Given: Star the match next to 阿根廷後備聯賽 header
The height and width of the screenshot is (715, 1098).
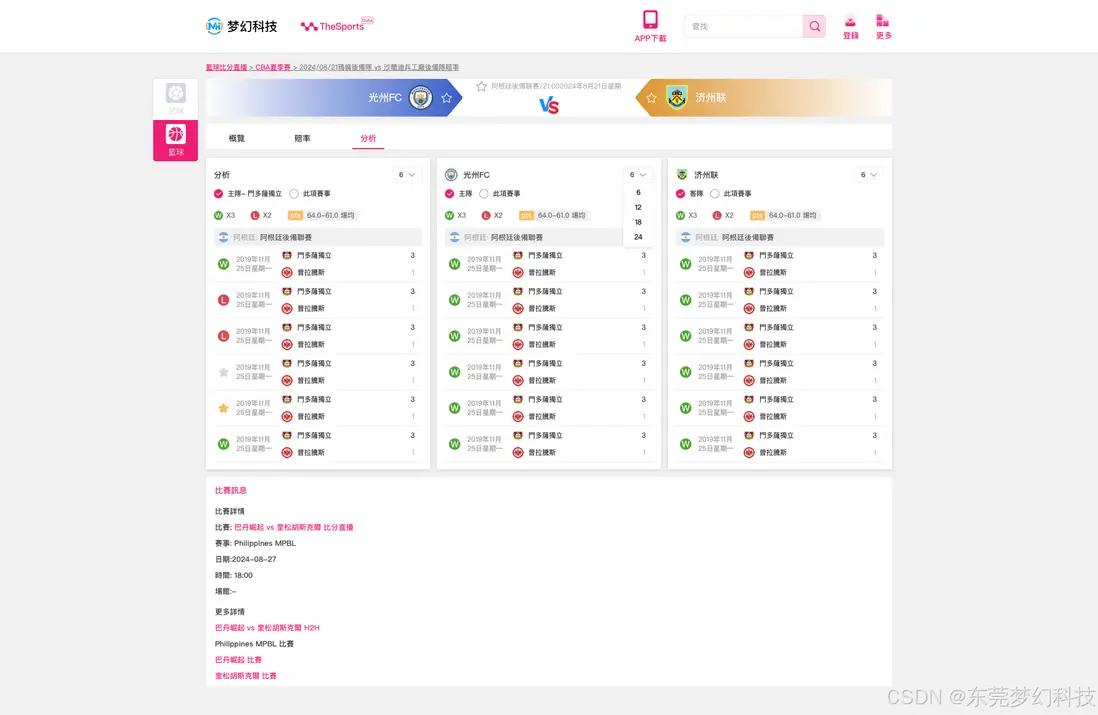Looking at the screenshot, I should pos(481,86).
